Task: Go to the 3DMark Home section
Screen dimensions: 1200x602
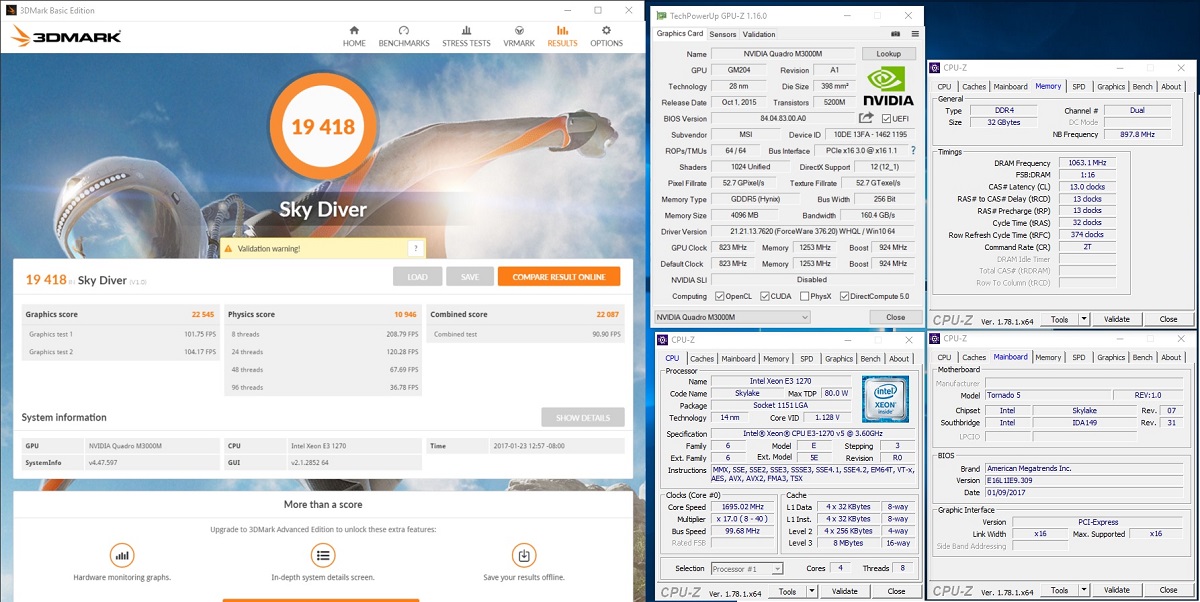Action: pos(354,36)
